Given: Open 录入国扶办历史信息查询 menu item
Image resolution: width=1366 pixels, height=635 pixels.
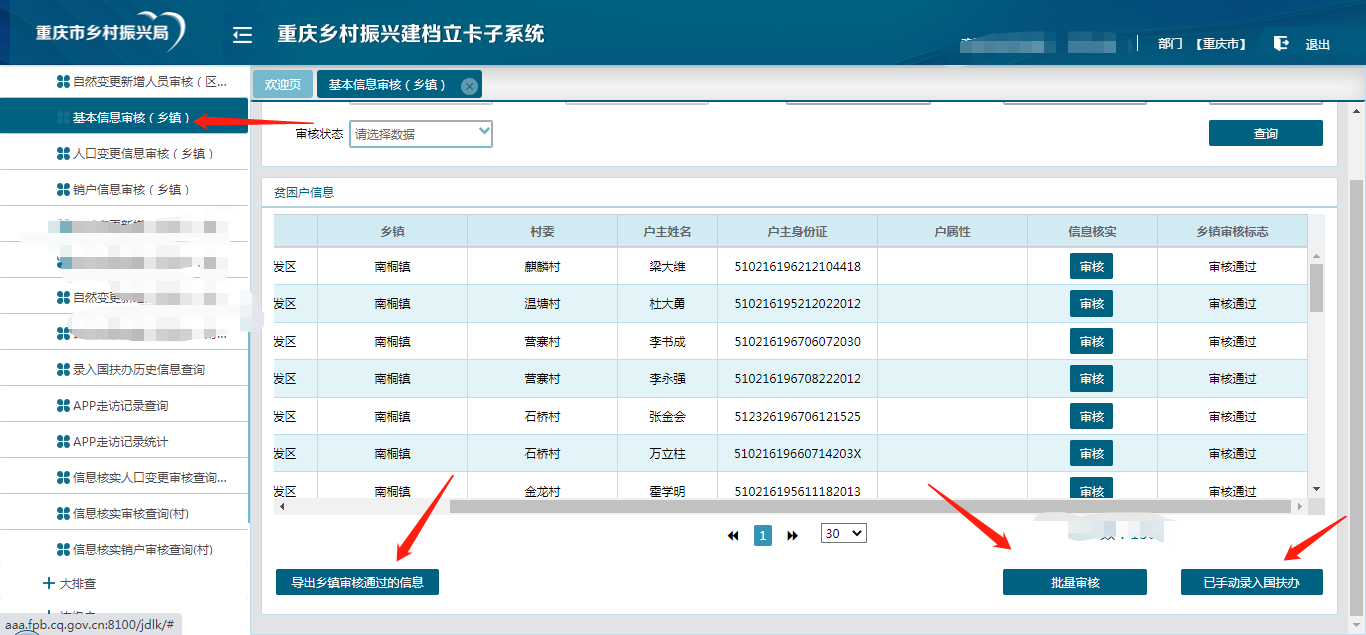Looking at the screenshot, I should (138, 370).
